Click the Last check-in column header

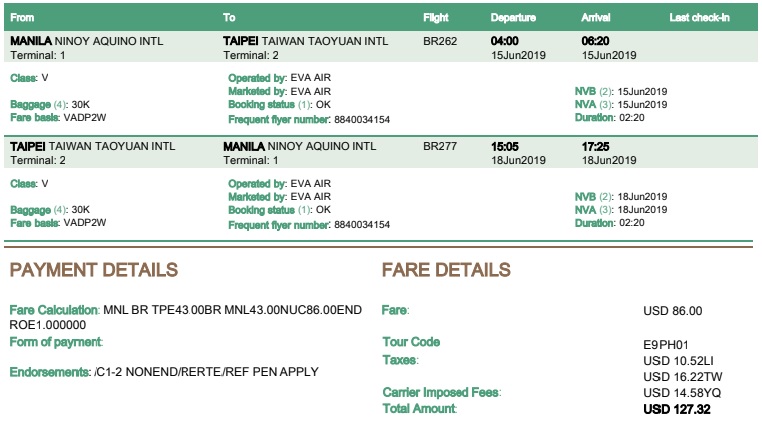pyautogui.click(x=699, y=18)
